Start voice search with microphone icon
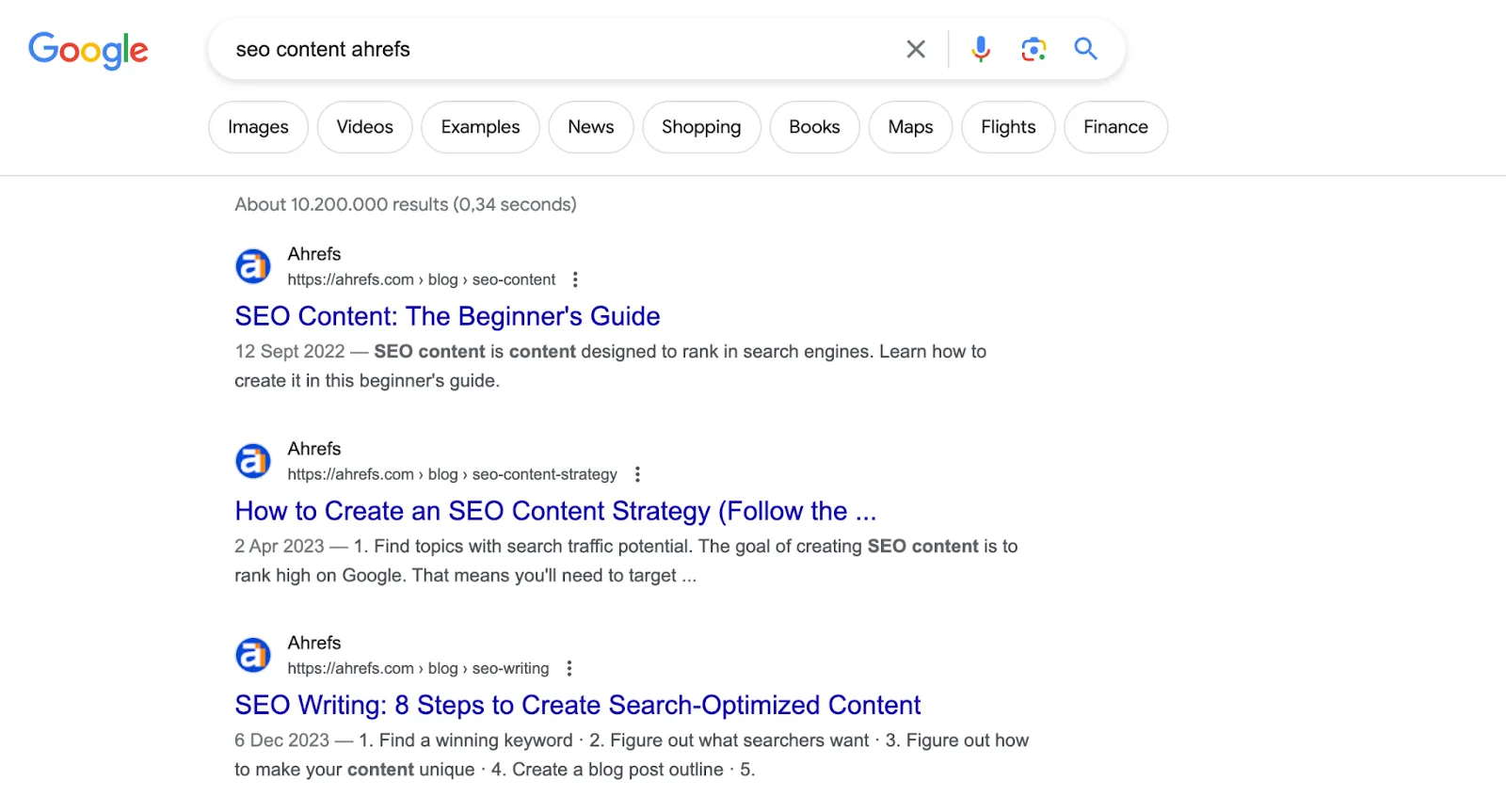Screen dimensions: 1506x812 click(981, 49)
